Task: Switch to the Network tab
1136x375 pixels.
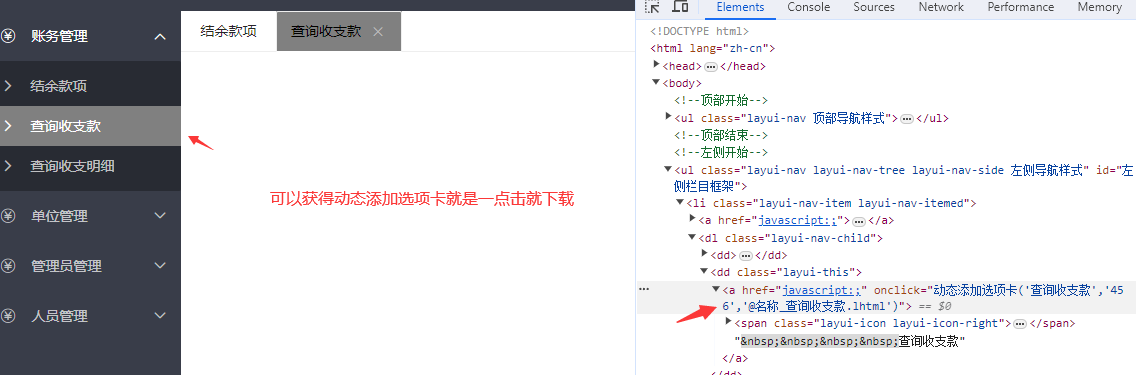Action: tap(941, 7)
